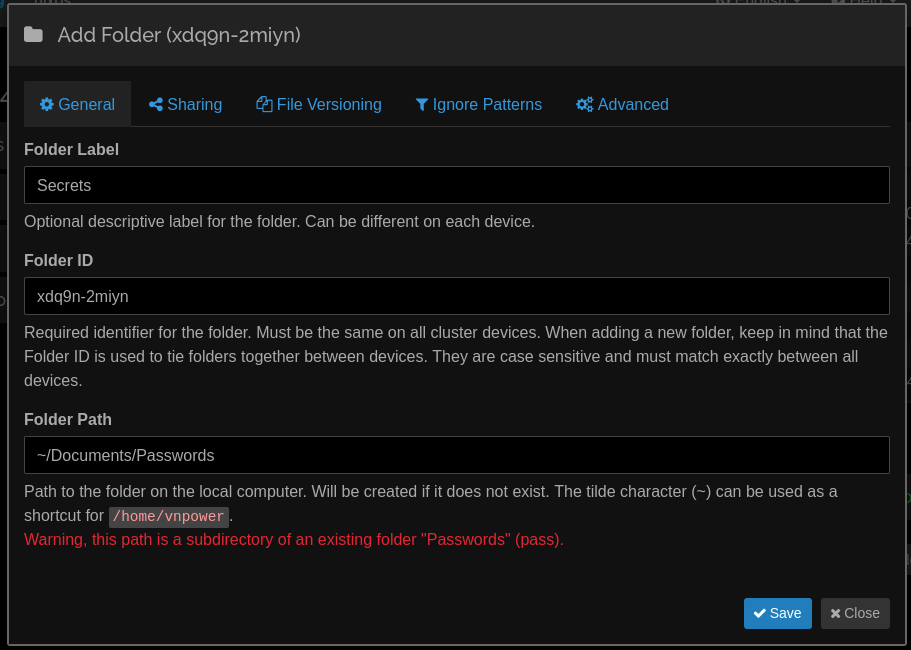Close the Add Folder dialog
Image resolution: width=911 pixels, height=650 pixels.
[x=855, y=613]
